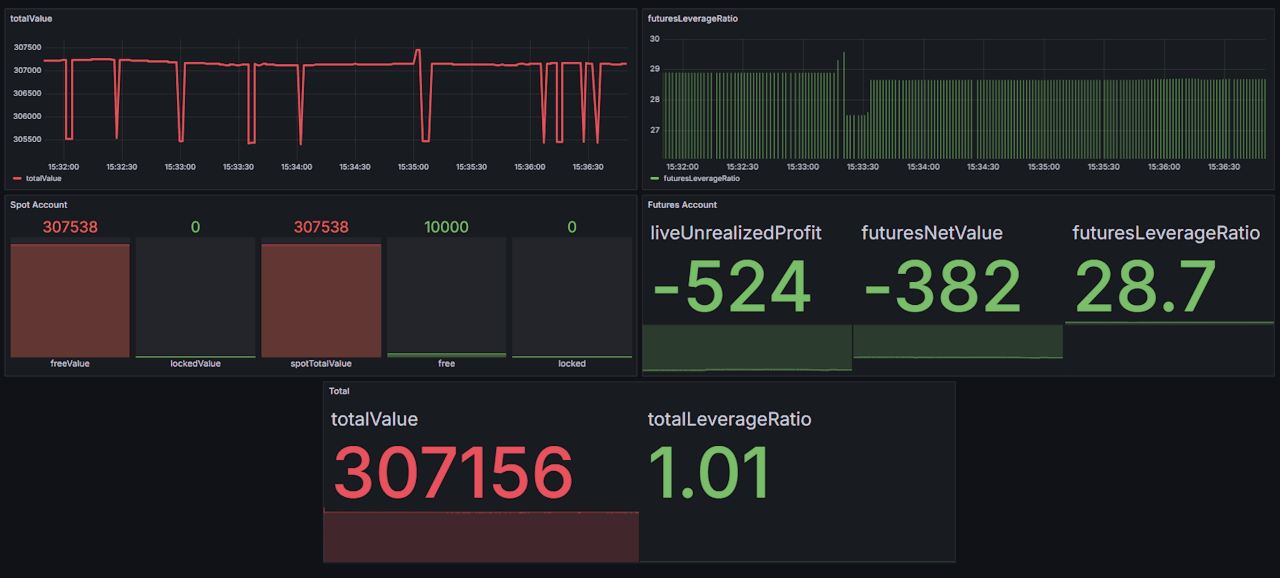Click the futuresNetValue stat label
Viewport: 1280px width, 578px height.
tap(932, 233)
